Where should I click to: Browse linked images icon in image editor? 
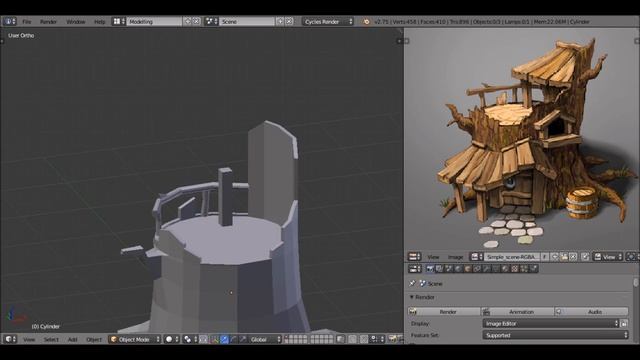476,257
